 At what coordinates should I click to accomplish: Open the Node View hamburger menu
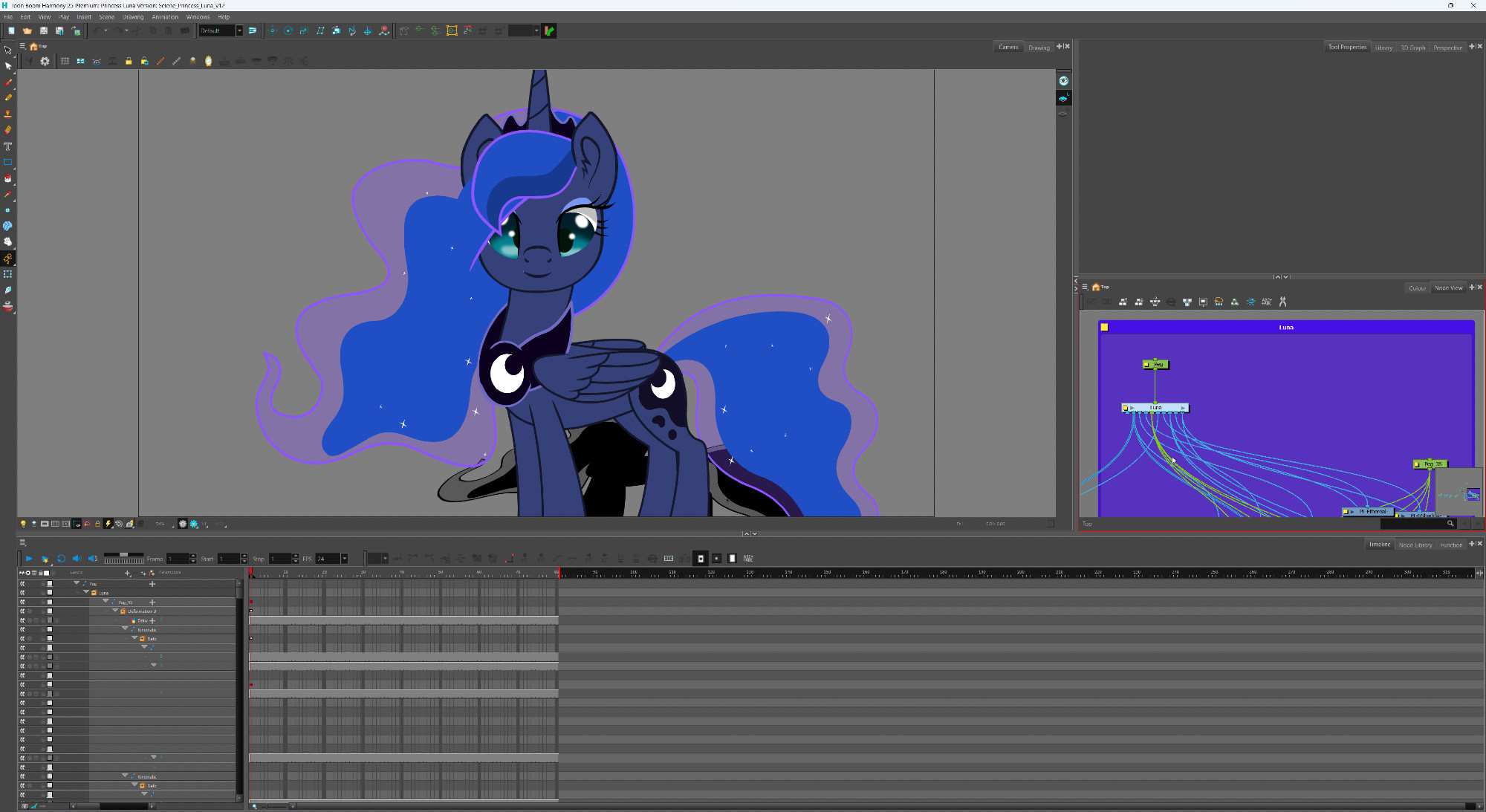click(x=1085, y=287)
